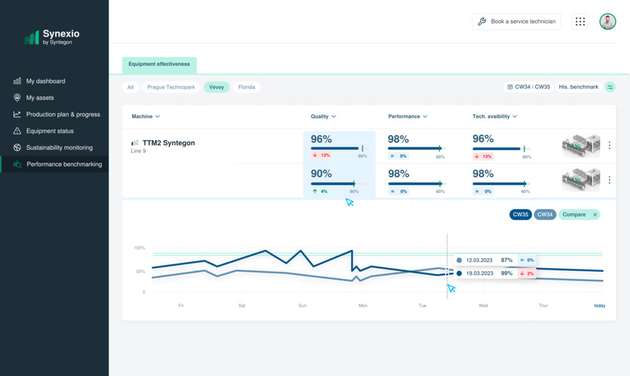
Task: Toggle the CW35 chart series
Action: (520, 215)
